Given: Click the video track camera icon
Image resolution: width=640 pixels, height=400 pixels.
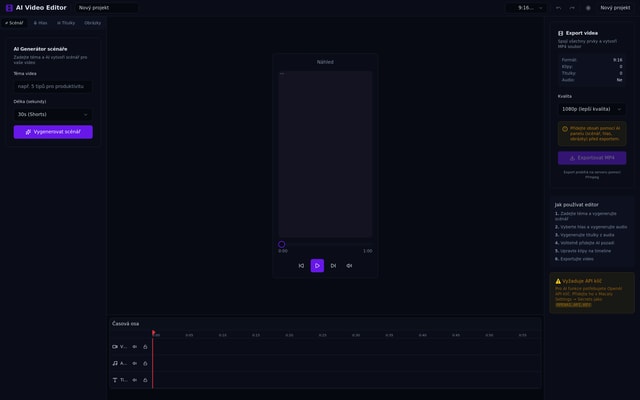Looking at the screenshot, I should tap(115, 347).
